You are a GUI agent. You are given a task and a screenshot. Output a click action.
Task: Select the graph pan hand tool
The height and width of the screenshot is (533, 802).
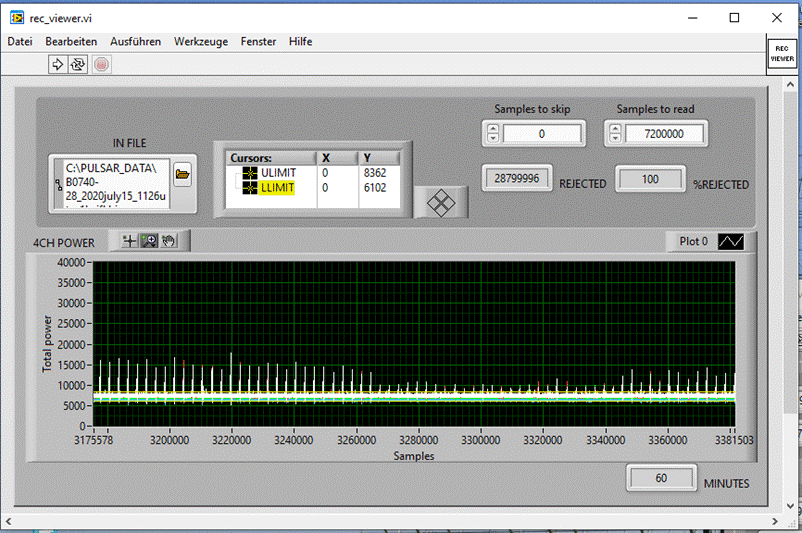[x=169, y=241]
